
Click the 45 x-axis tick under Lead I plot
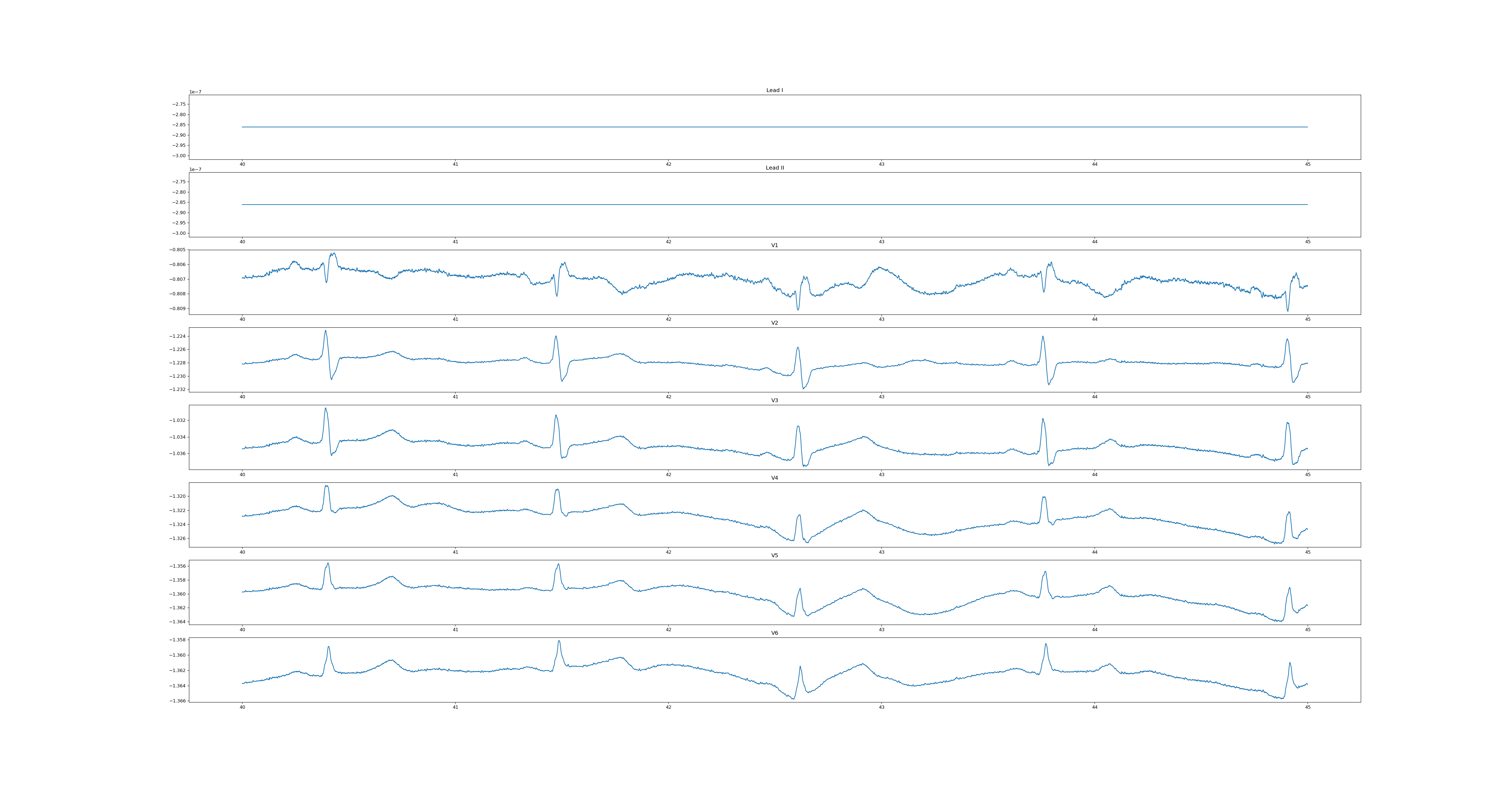click(x=1308, y=164)
